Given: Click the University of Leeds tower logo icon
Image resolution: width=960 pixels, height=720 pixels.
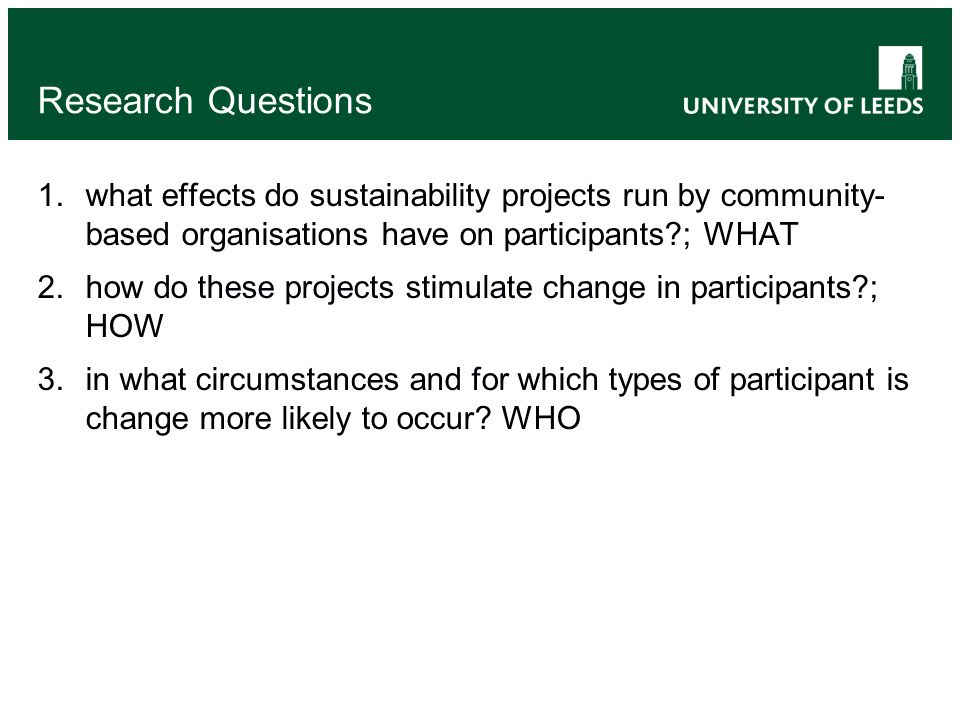Looking at the screenshot, I should pyautogui.click(x=900, y=68).
